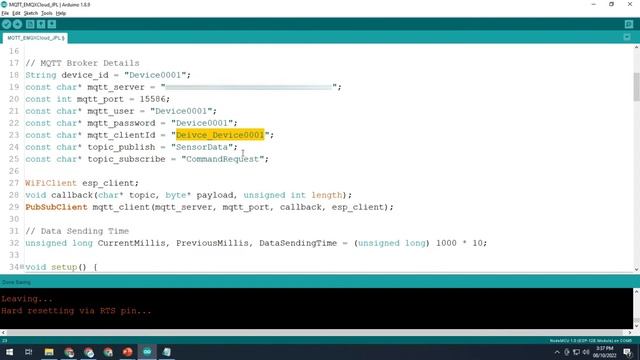Screen dimensions: 640x360
Task: Click the blurred mqtt_server value on line 19
Action: pos(249,87)
